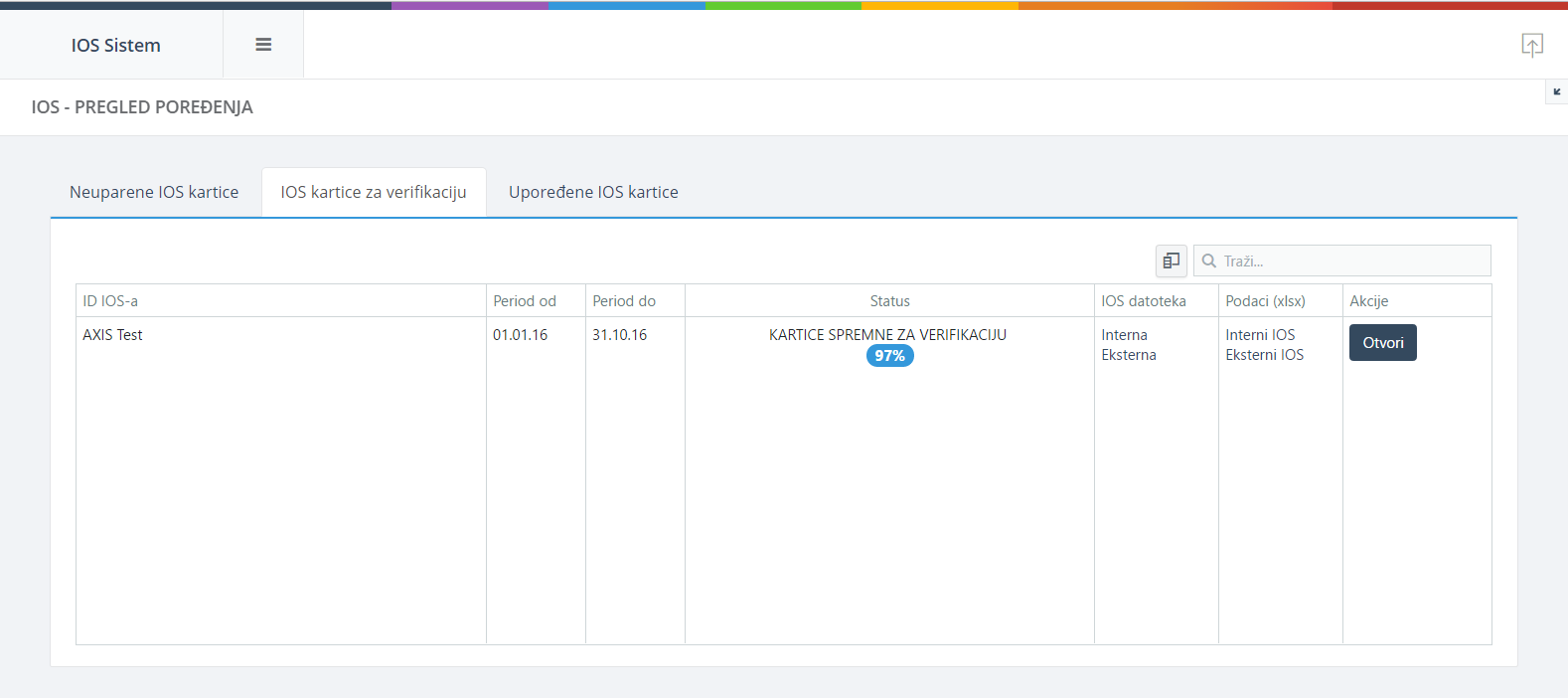Sort by Period do column header
This screenshot has width=1568, height=698.
[624, 301]
